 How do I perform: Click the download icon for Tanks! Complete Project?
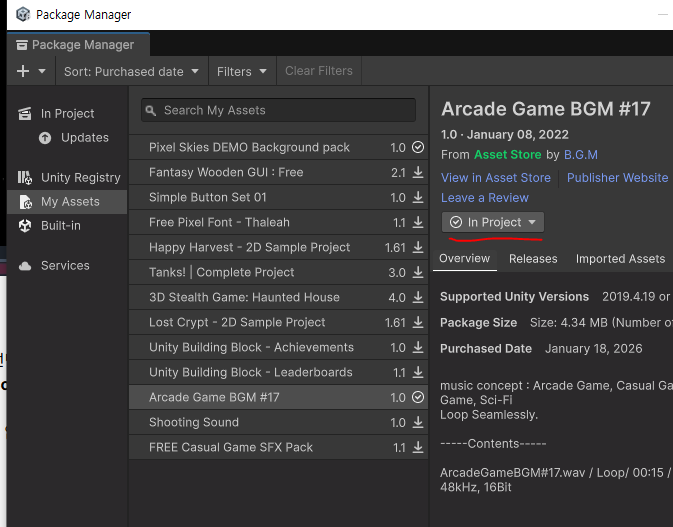point(418,272)
